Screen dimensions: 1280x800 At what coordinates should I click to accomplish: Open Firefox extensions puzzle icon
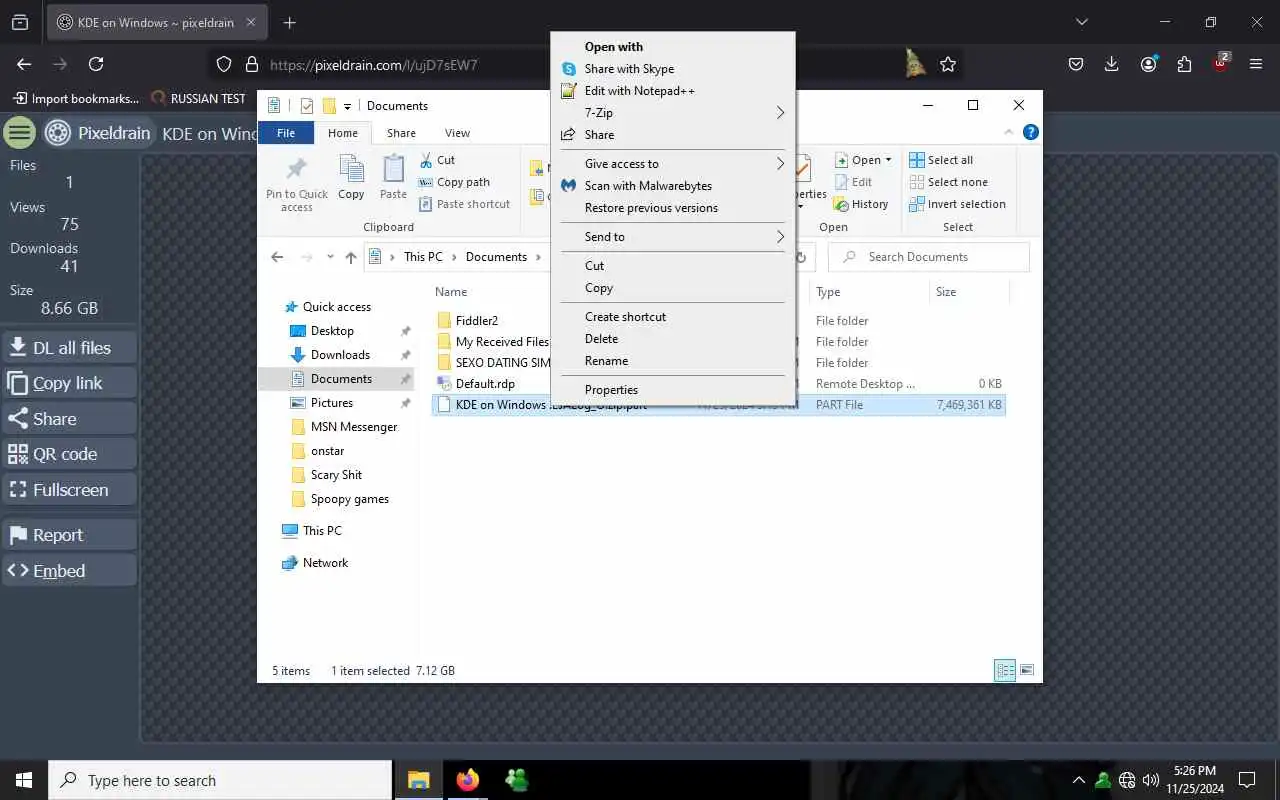[1185, 64]
